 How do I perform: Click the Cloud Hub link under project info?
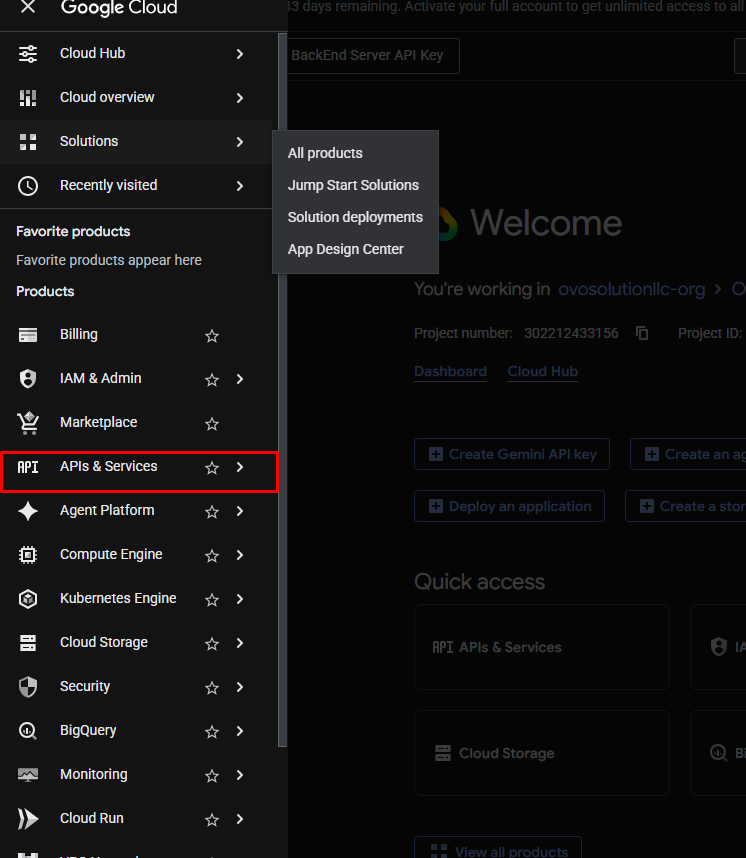(x=542, y=372)
